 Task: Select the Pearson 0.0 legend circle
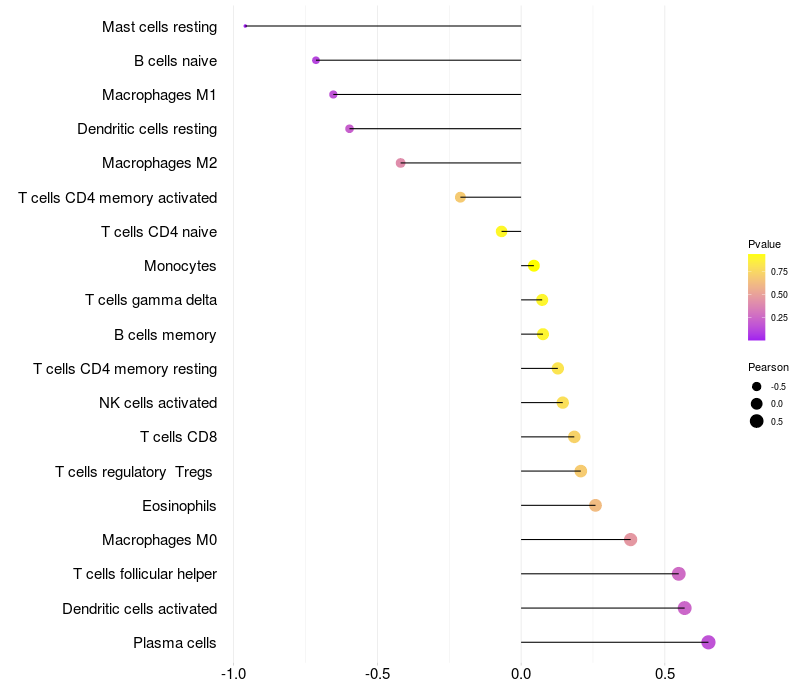click(x=757, y=403)
